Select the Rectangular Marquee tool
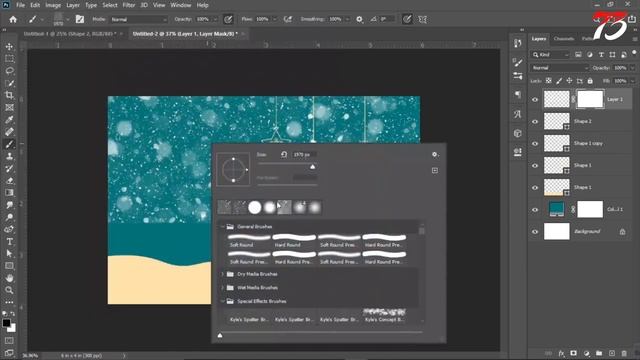640x360 pixels. 9,59
